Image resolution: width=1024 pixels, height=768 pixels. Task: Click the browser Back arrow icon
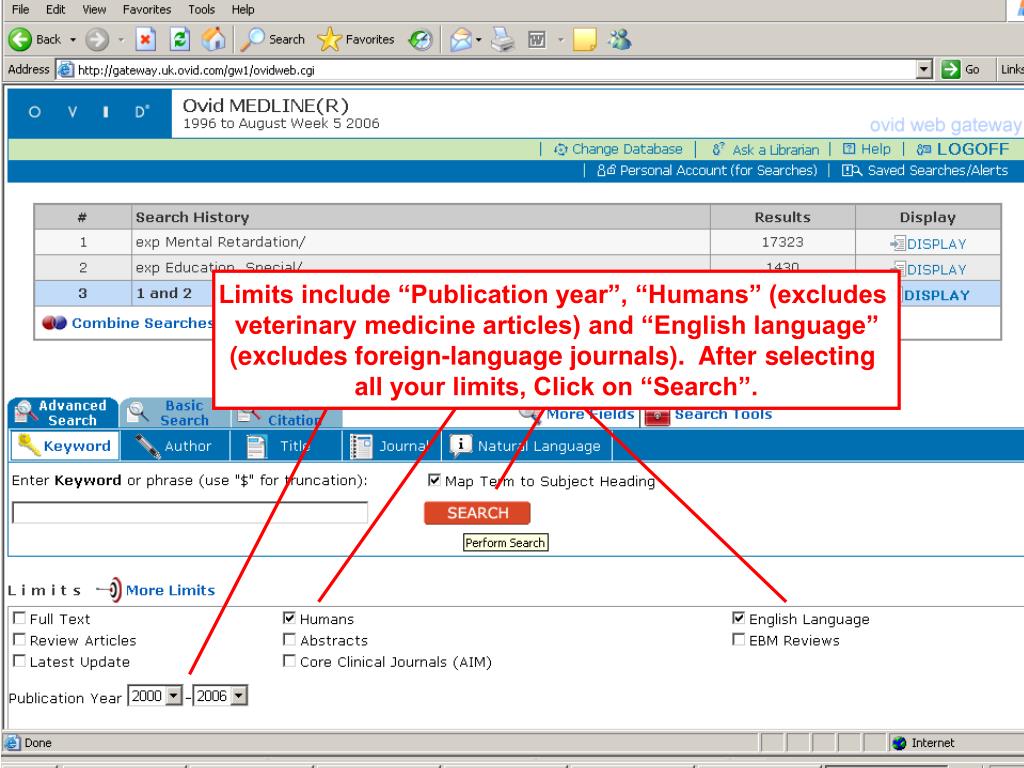pyautogui.click(x=20, y=40)
